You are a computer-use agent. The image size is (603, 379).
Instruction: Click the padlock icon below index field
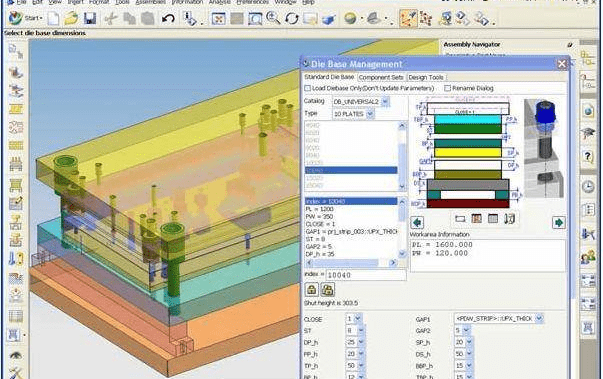(x=311, y=289)
